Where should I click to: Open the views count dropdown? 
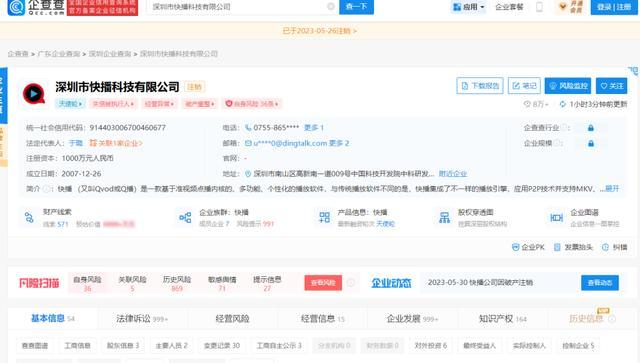(x=536, y=105)
